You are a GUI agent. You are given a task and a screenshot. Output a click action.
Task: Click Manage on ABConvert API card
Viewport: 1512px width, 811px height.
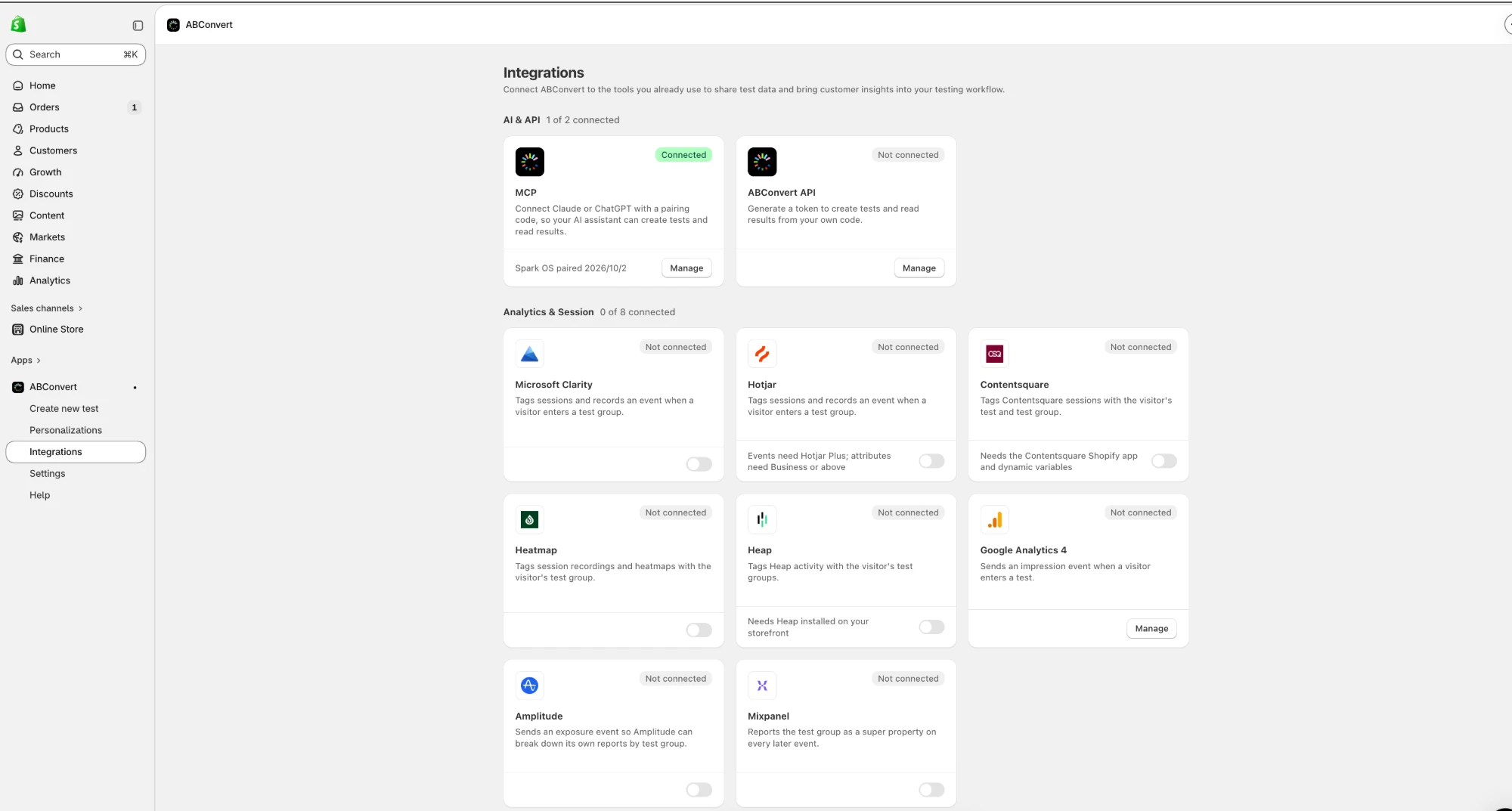(x=919, y=268)
